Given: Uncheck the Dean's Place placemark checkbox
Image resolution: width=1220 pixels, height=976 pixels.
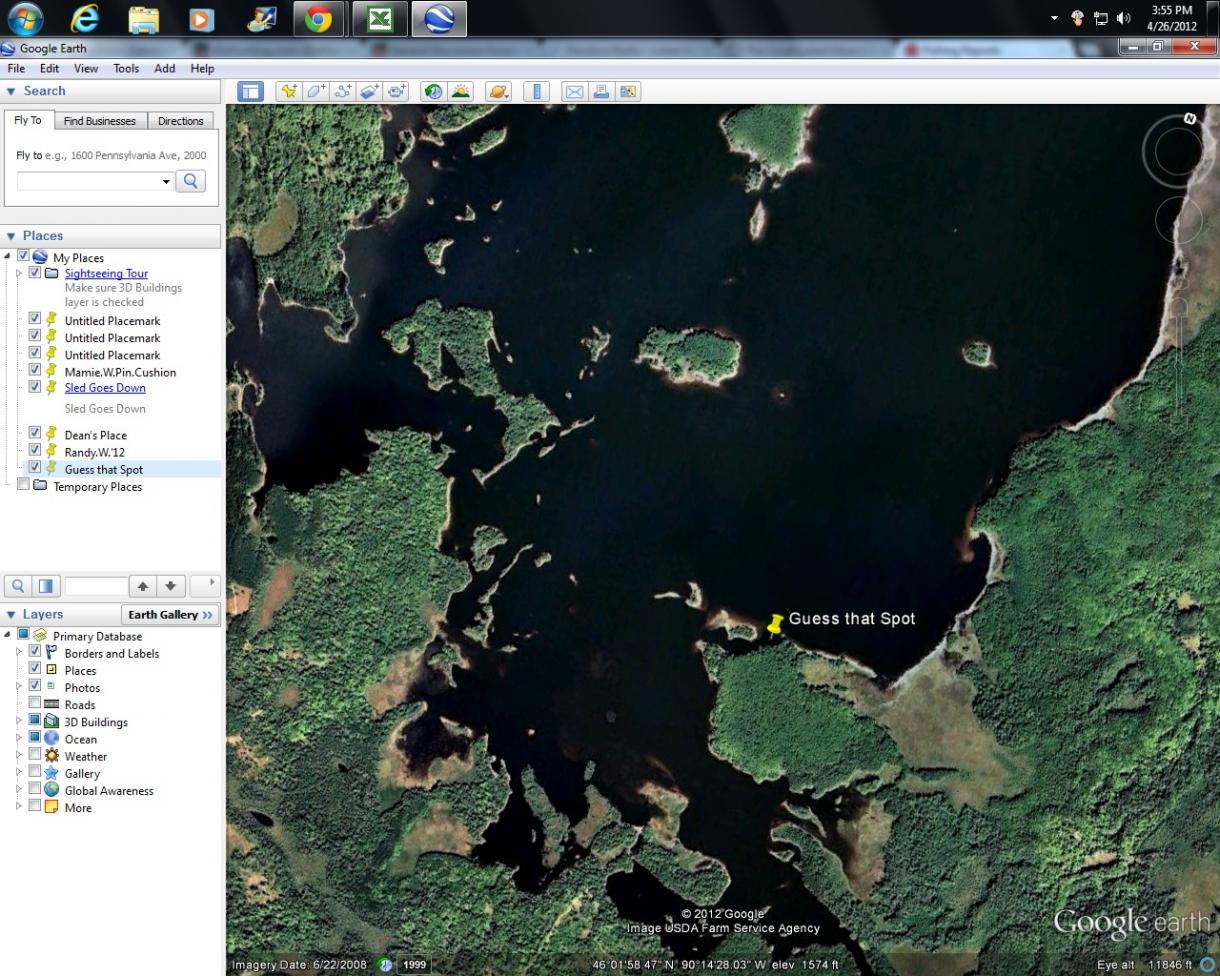Looking at the screenshot, I should tap(35, 434).
